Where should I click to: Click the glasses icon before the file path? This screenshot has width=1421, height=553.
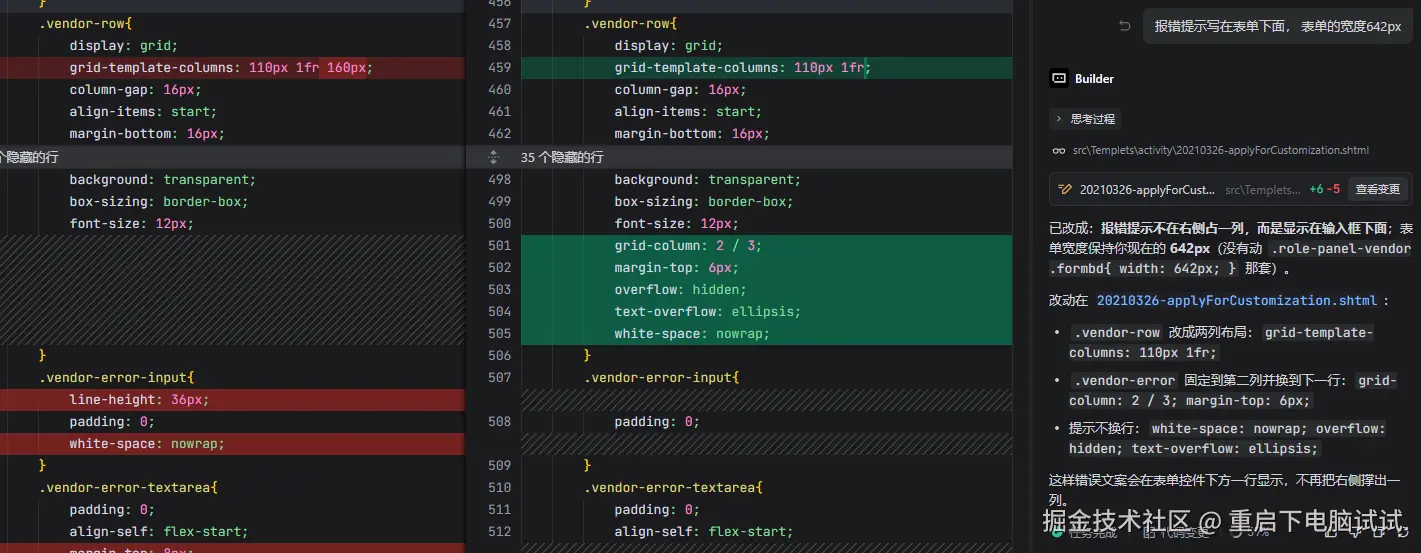(1059, 151)
